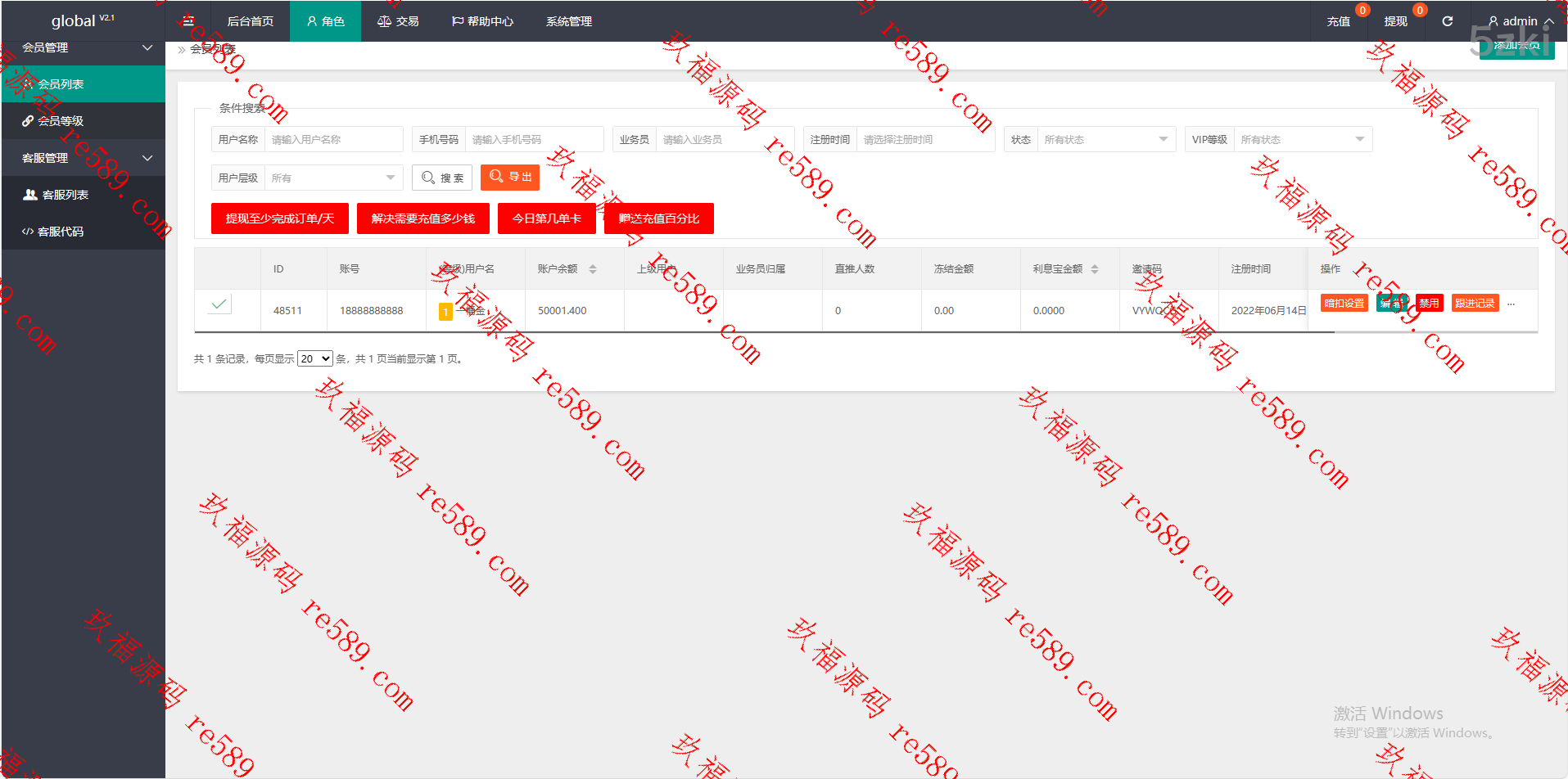Open 客服列表 in the sidebar
Screen dimensions: 1568x779
[x=65, y=195]
